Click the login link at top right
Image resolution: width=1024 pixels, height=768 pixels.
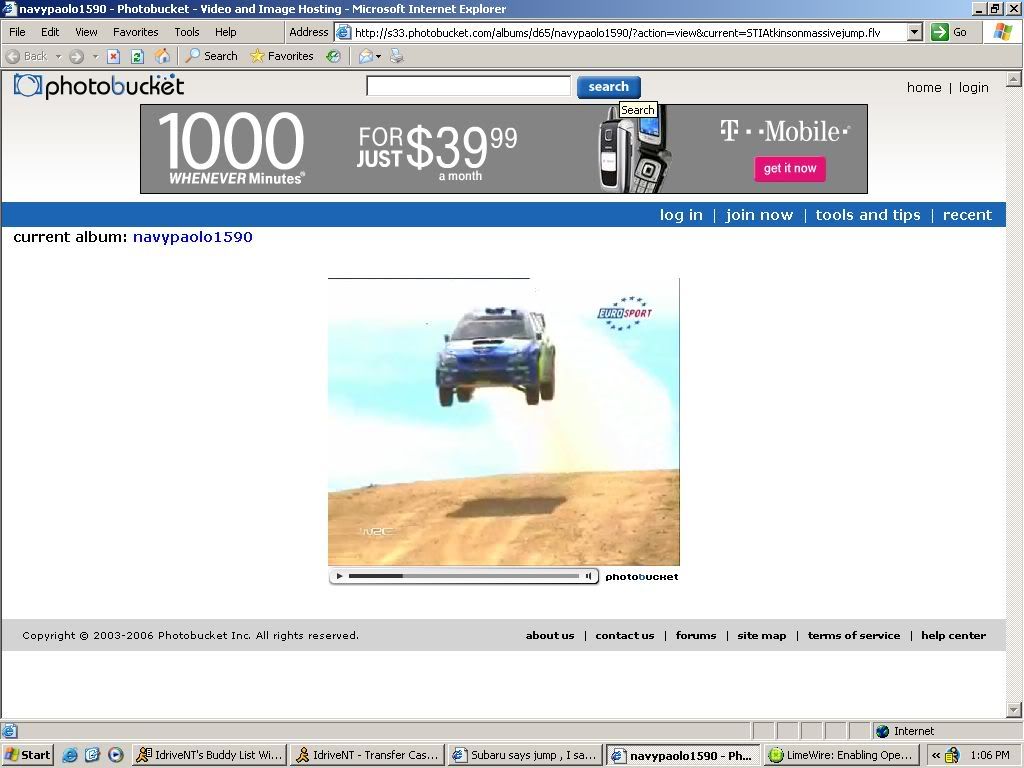[974, 88]
